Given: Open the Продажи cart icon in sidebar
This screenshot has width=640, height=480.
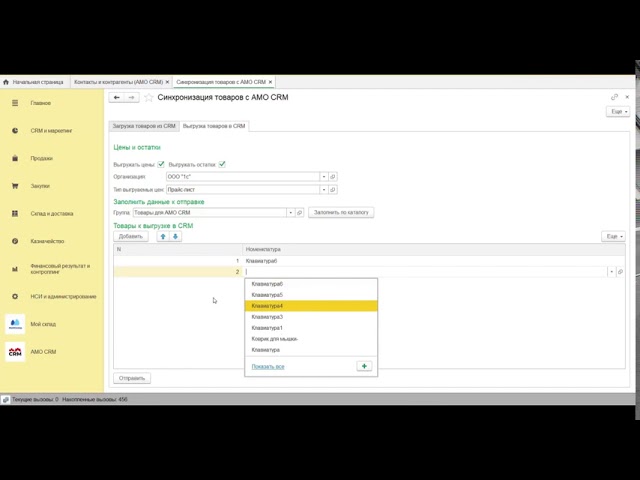Looking at the screenshot, I should 15,158.
